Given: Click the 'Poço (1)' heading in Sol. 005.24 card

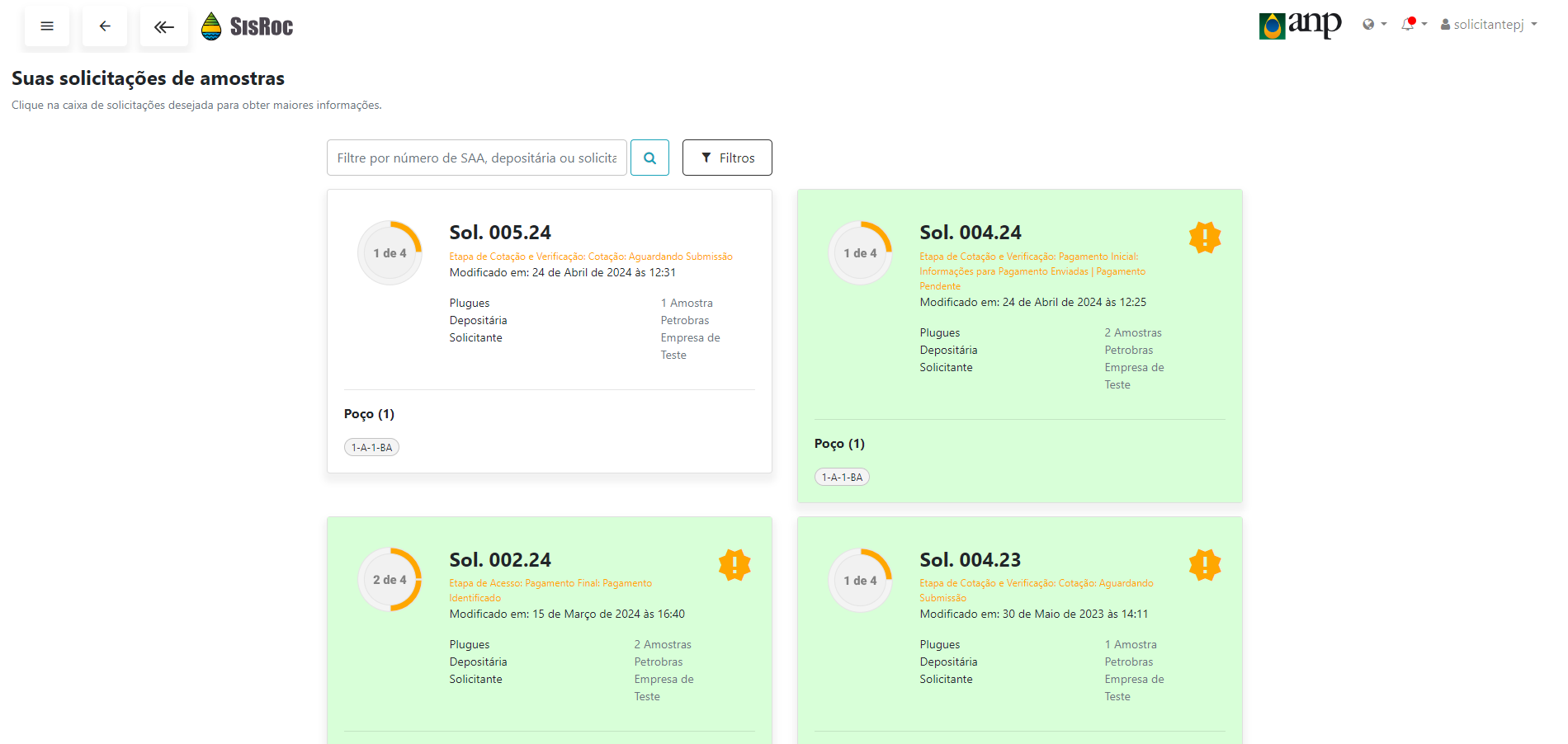Looking at the screenshot, I should click(369, 414).
